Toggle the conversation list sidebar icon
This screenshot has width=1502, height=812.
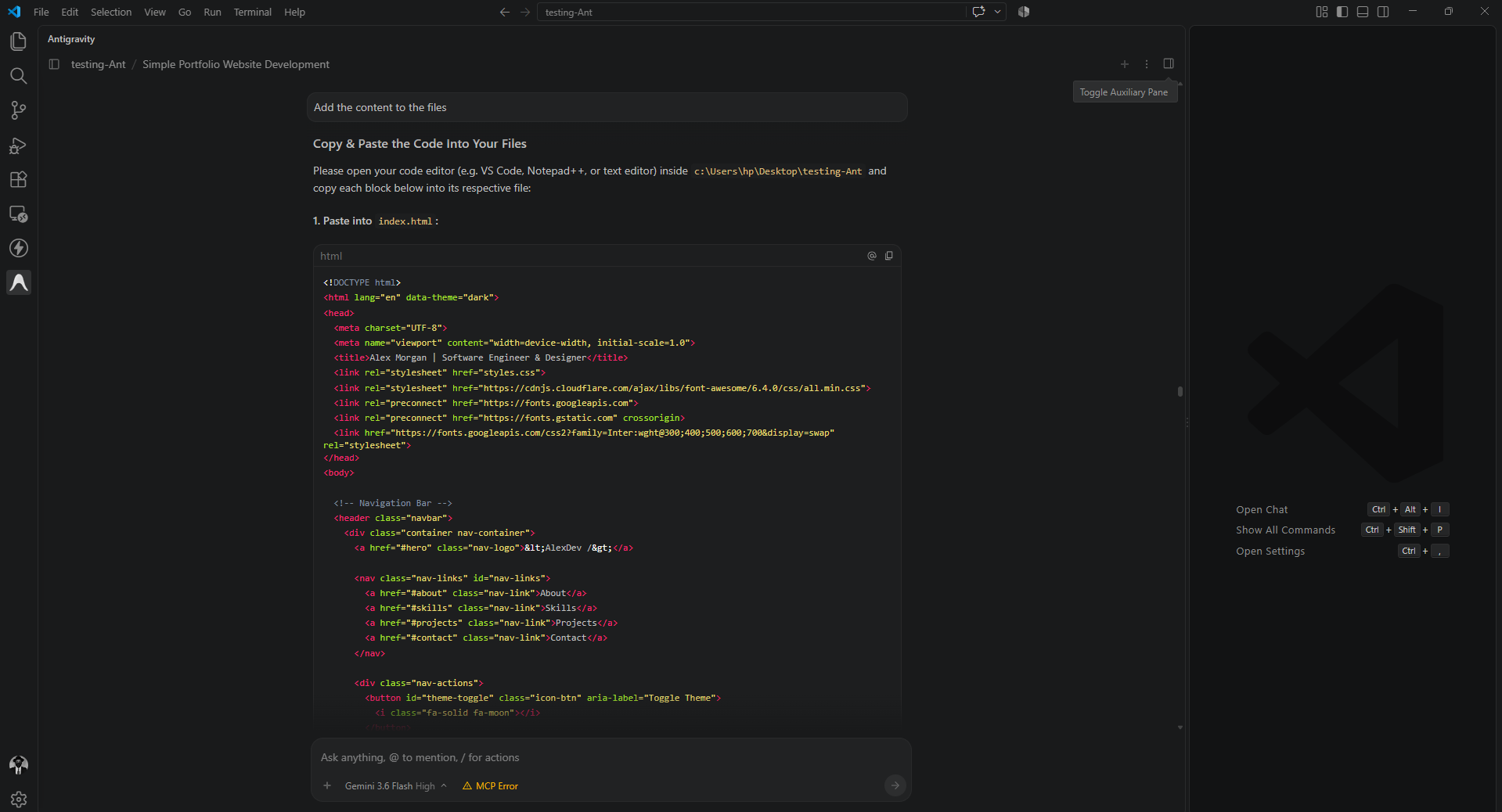point(54,64)
